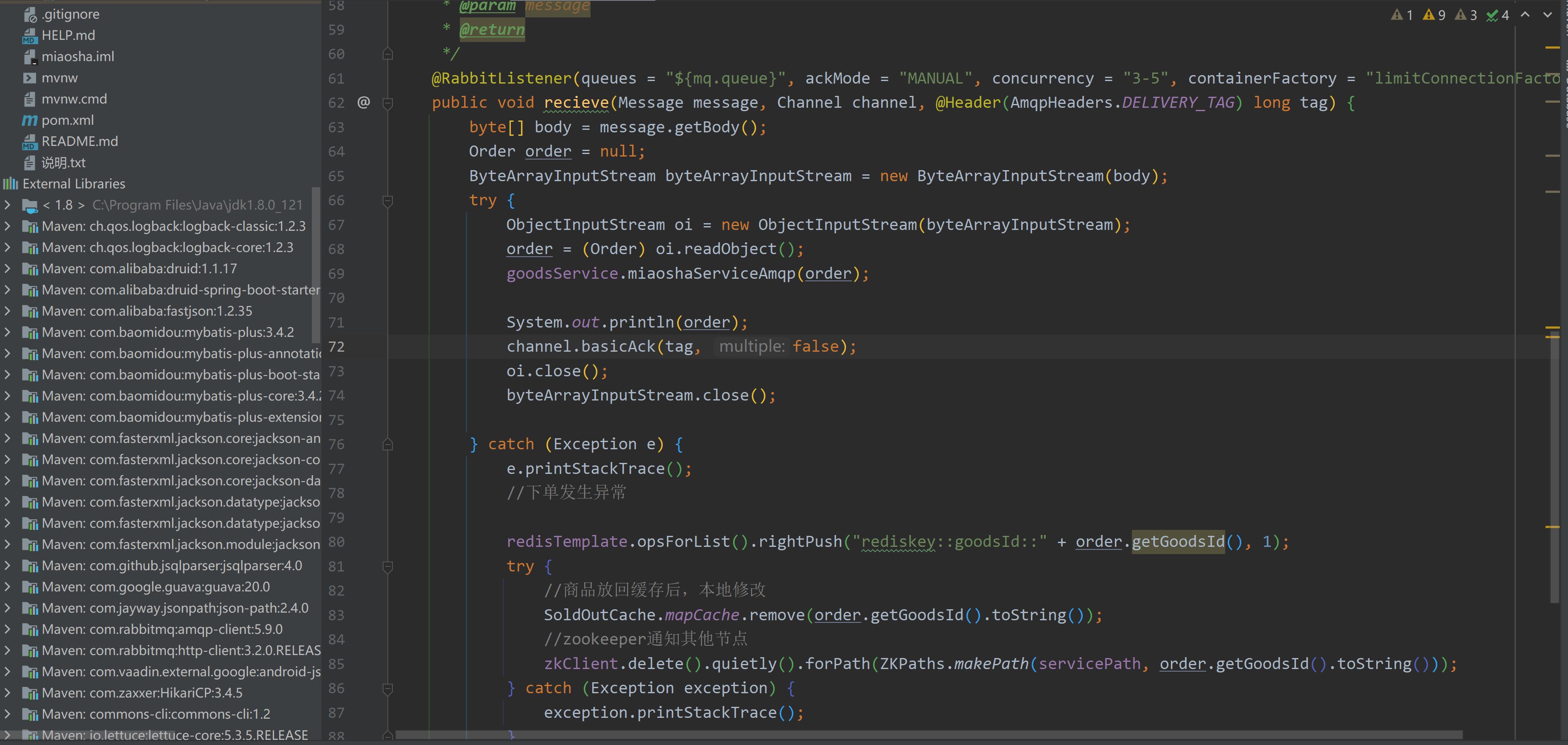
Task: Expand HikariCP:3.4.5 library node
Action: coord(7,693)
